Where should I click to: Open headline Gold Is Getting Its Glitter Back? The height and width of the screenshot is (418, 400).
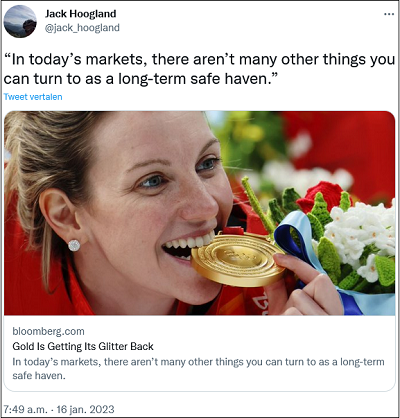83,346
